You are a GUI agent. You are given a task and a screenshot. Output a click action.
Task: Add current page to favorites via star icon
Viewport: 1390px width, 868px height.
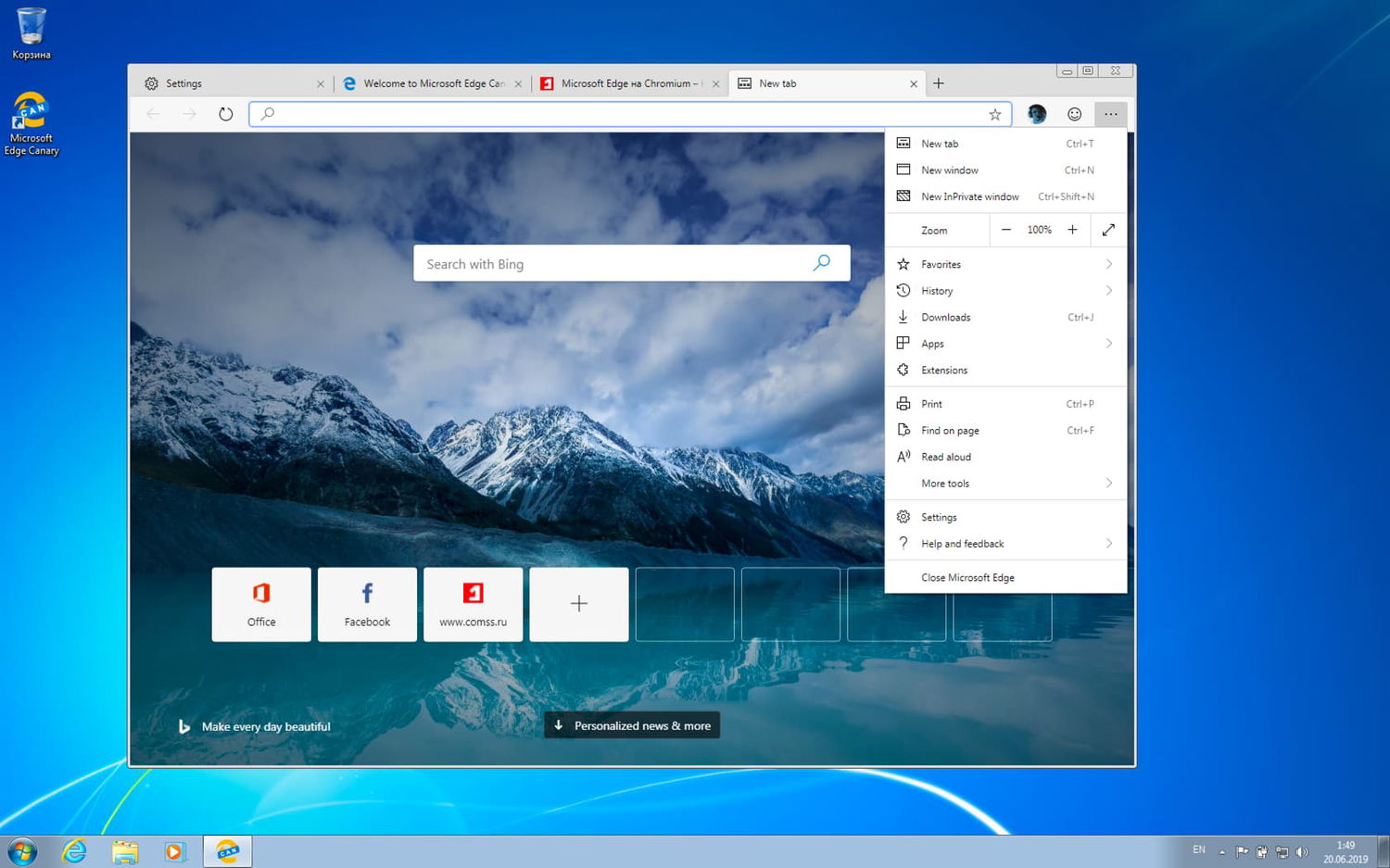click(994, 113)
